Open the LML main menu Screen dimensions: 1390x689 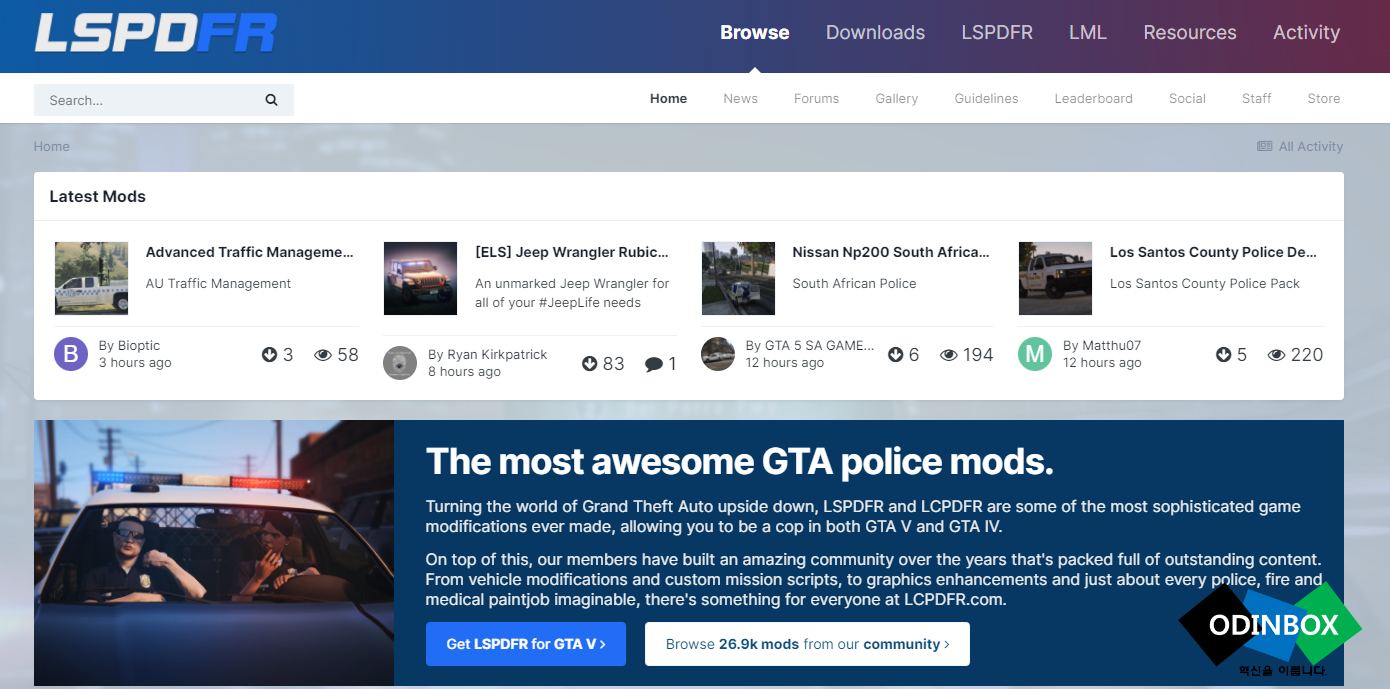[1088, 33]
